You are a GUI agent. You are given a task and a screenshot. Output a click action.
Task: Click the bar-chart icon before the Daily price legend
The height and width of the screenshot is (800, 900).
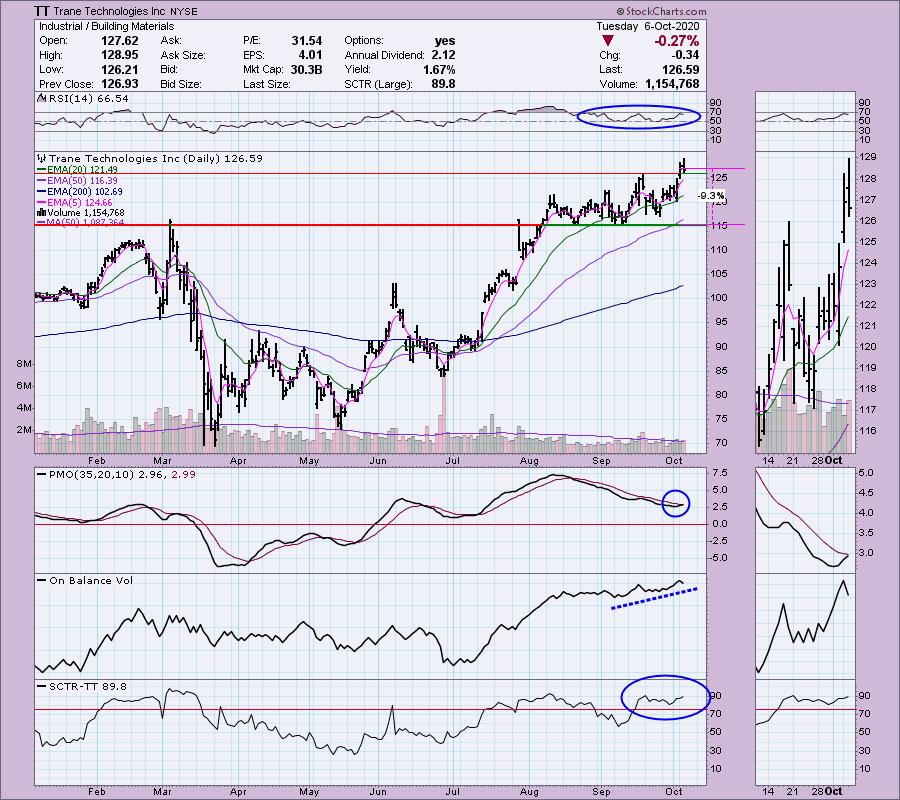[x=41, y=158]
